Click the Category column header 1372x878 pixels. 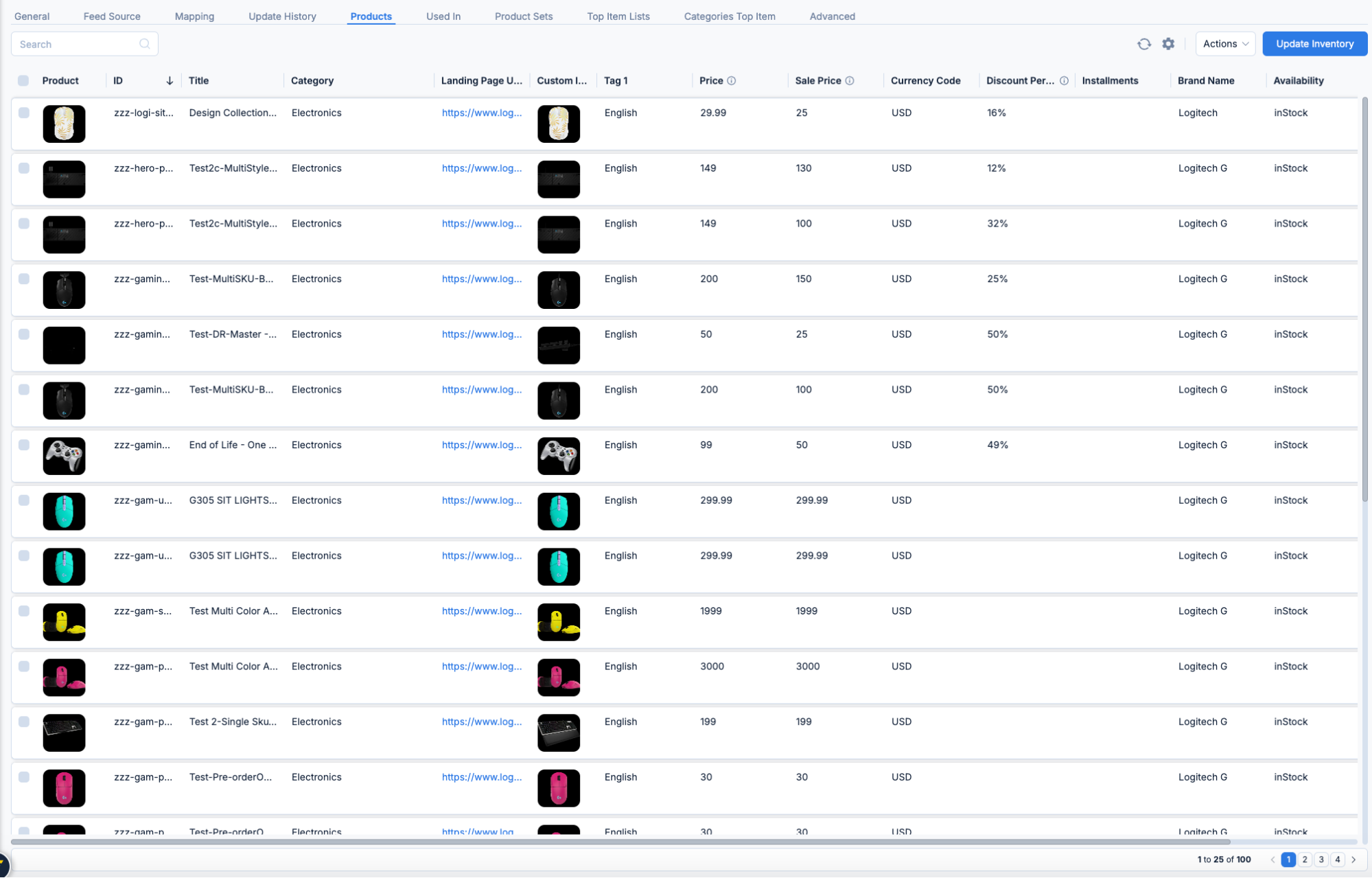pyautogui.click(x=312, y=81)
